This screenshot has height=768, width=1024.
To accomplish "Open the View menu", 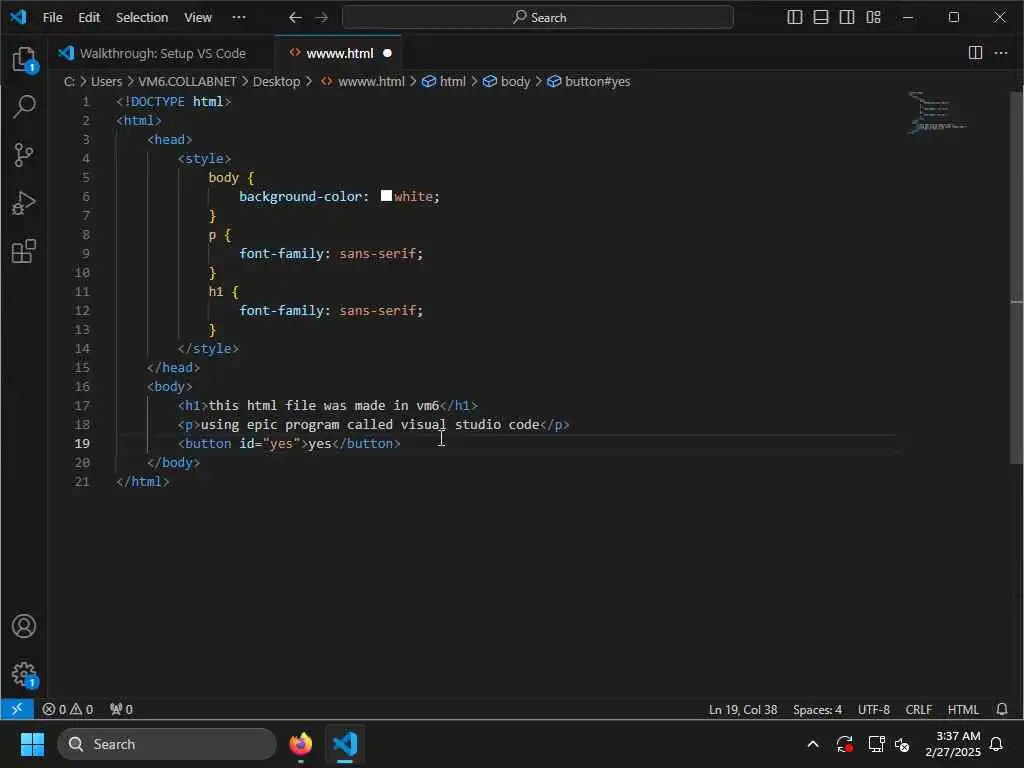I will (198, 18).
